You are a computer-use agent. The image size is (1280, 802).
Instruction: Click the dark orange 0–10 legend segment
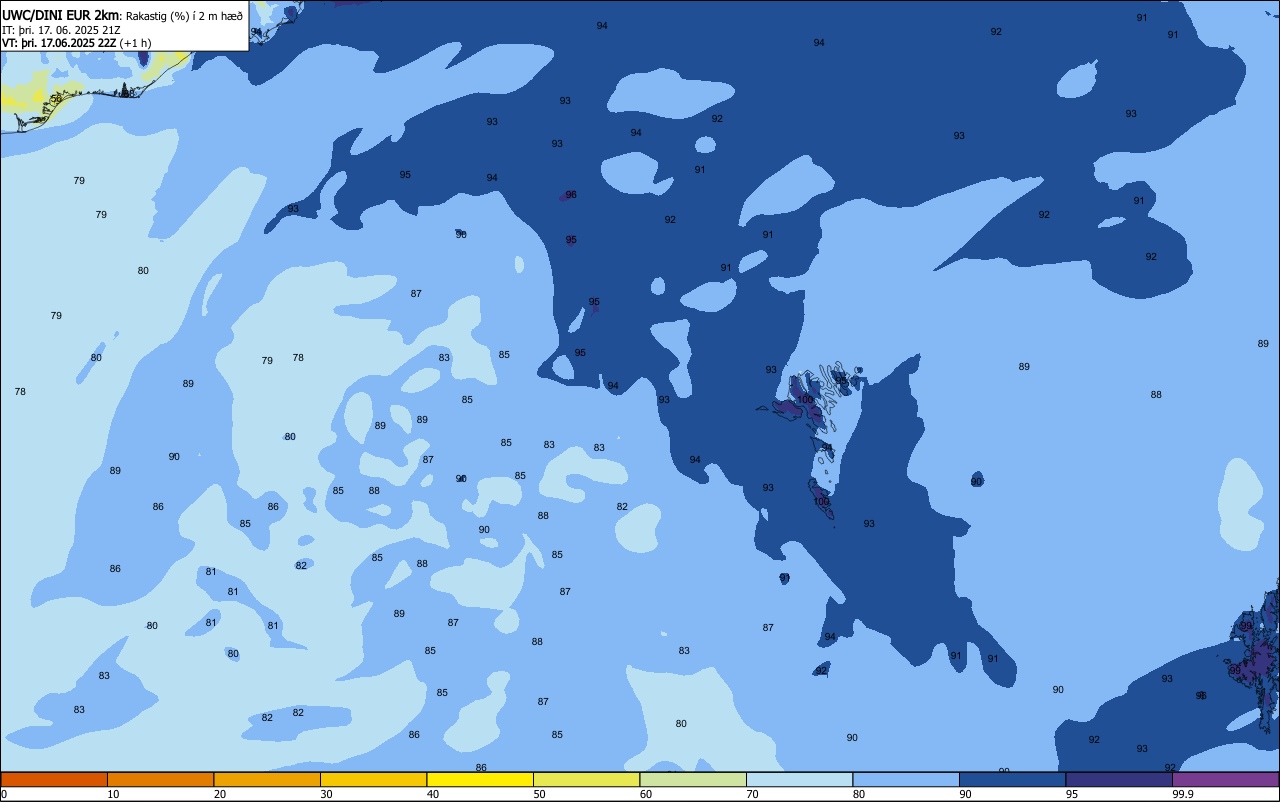point(54,779)
